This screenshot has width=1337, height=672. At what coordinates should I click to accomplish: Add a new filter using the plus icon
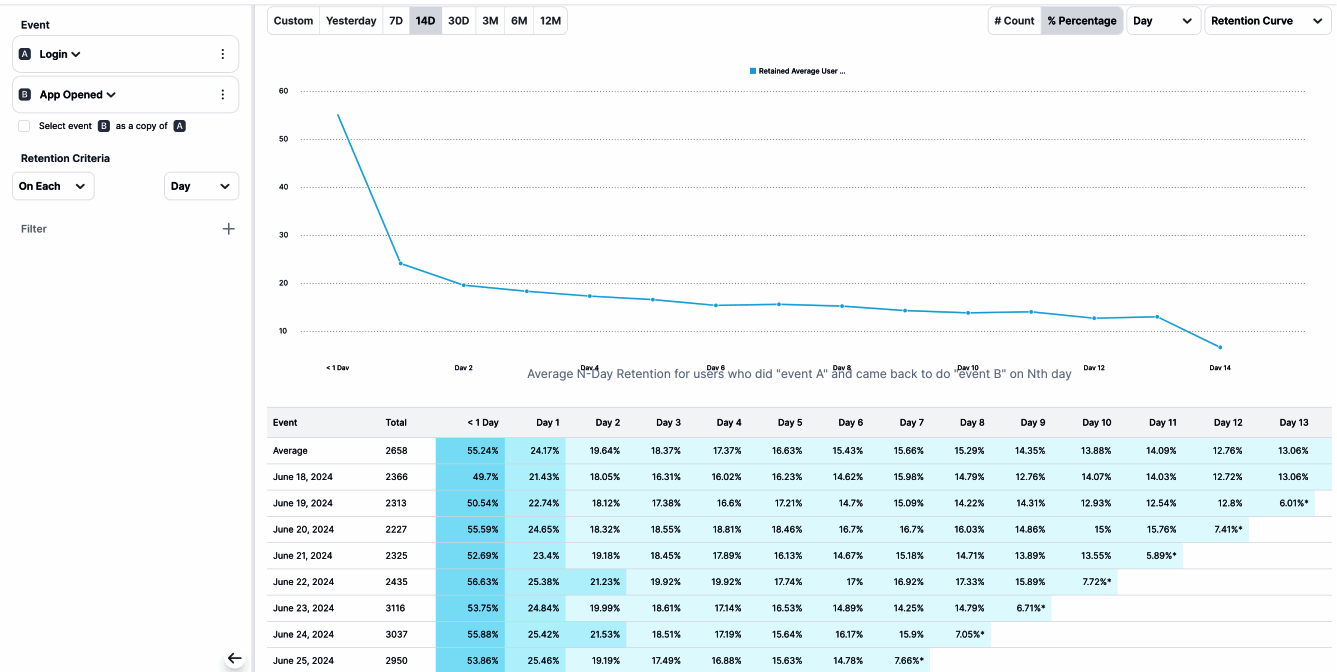point(228,228)
